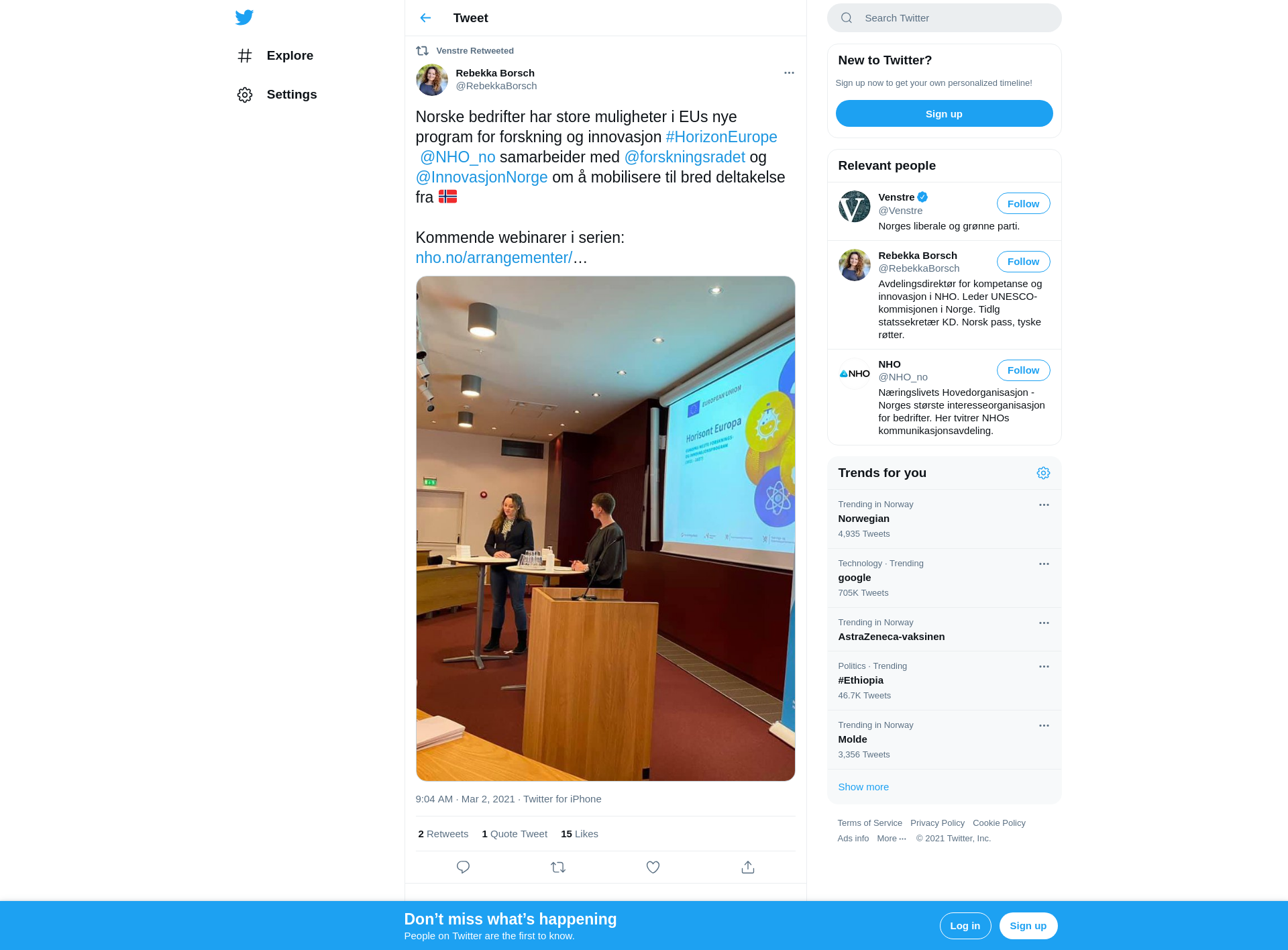Open Rebekka Borsch's profile avatar in tweet
This screenshot has height=950, width=1288.
tap(432, 80)
